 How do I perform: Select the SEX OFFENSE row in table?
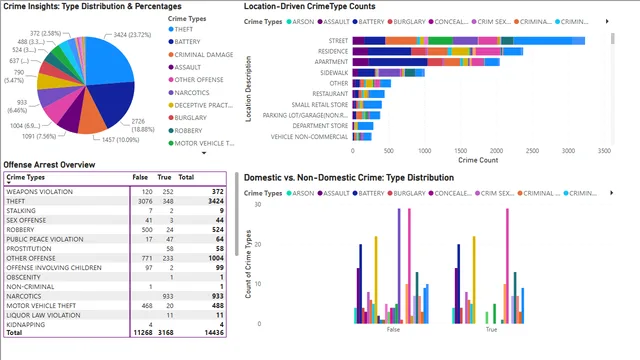click(115, 220)
